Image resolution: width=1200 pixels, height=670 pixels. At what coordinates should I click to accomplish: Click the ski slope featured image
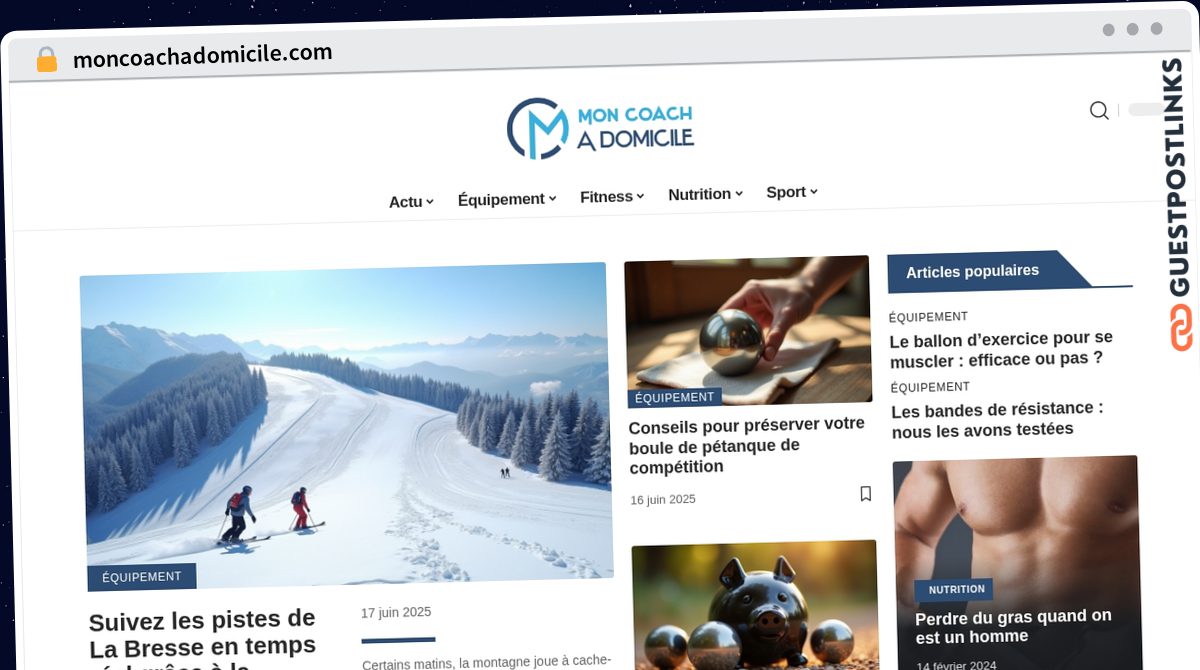[x=346, y=426]
